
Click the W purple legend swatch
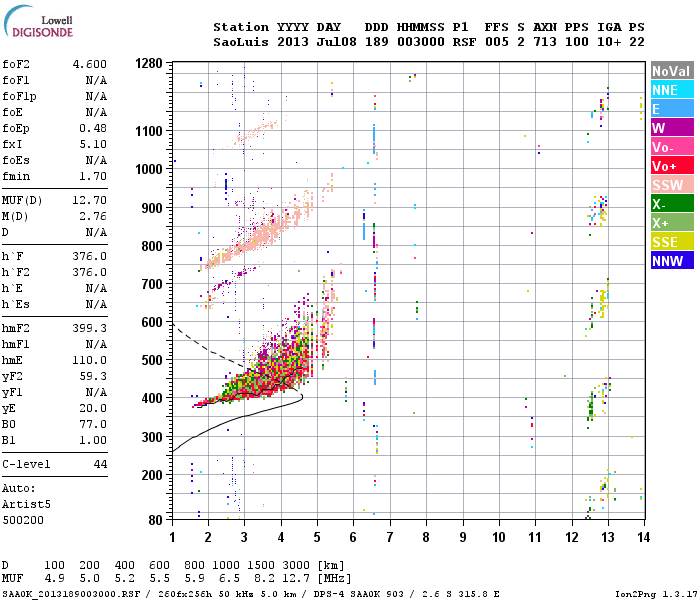point(672,128)
